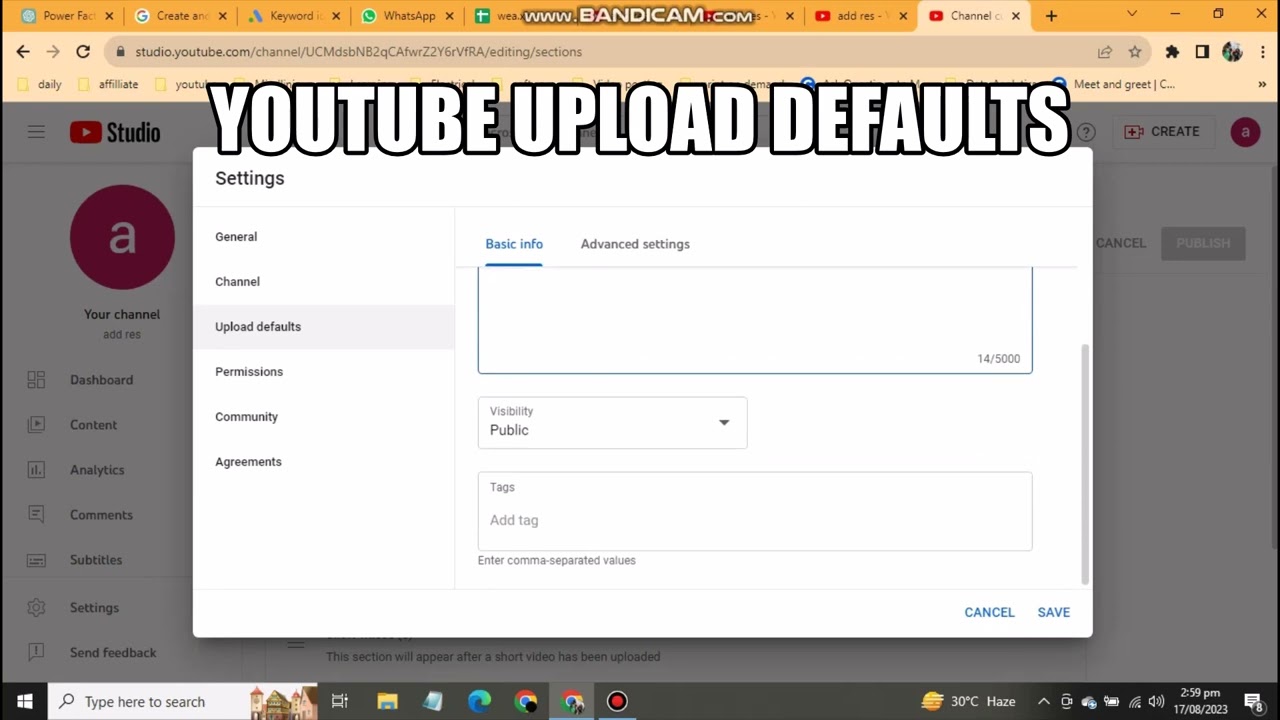Viewport: 1280px width, 720px height.
Task: Open the Chrome tab search chevron
Action: click(1132, 14)
